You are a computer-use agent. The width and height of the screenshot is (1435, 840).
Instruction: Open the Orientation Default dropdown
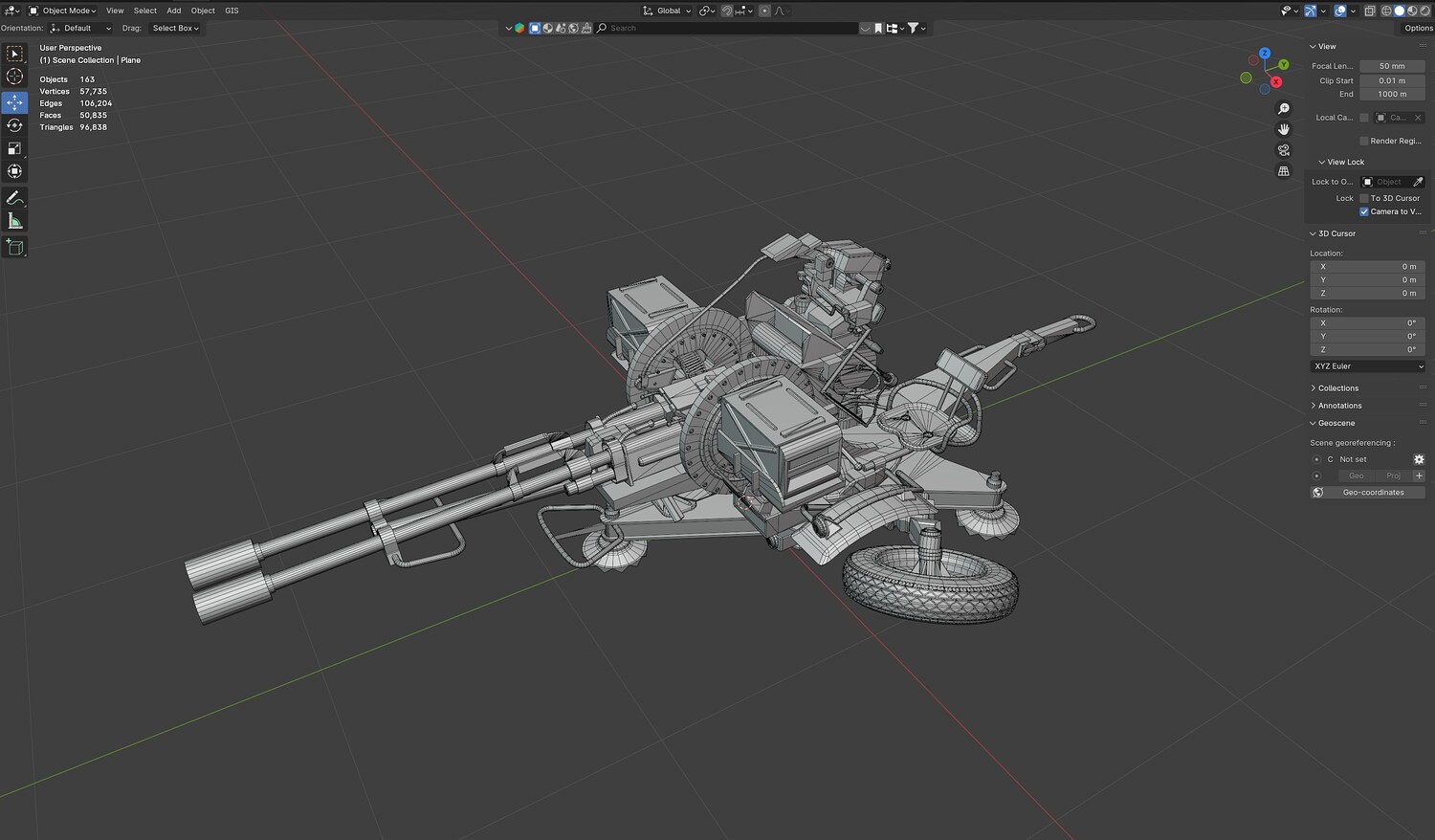pos(80,28)
